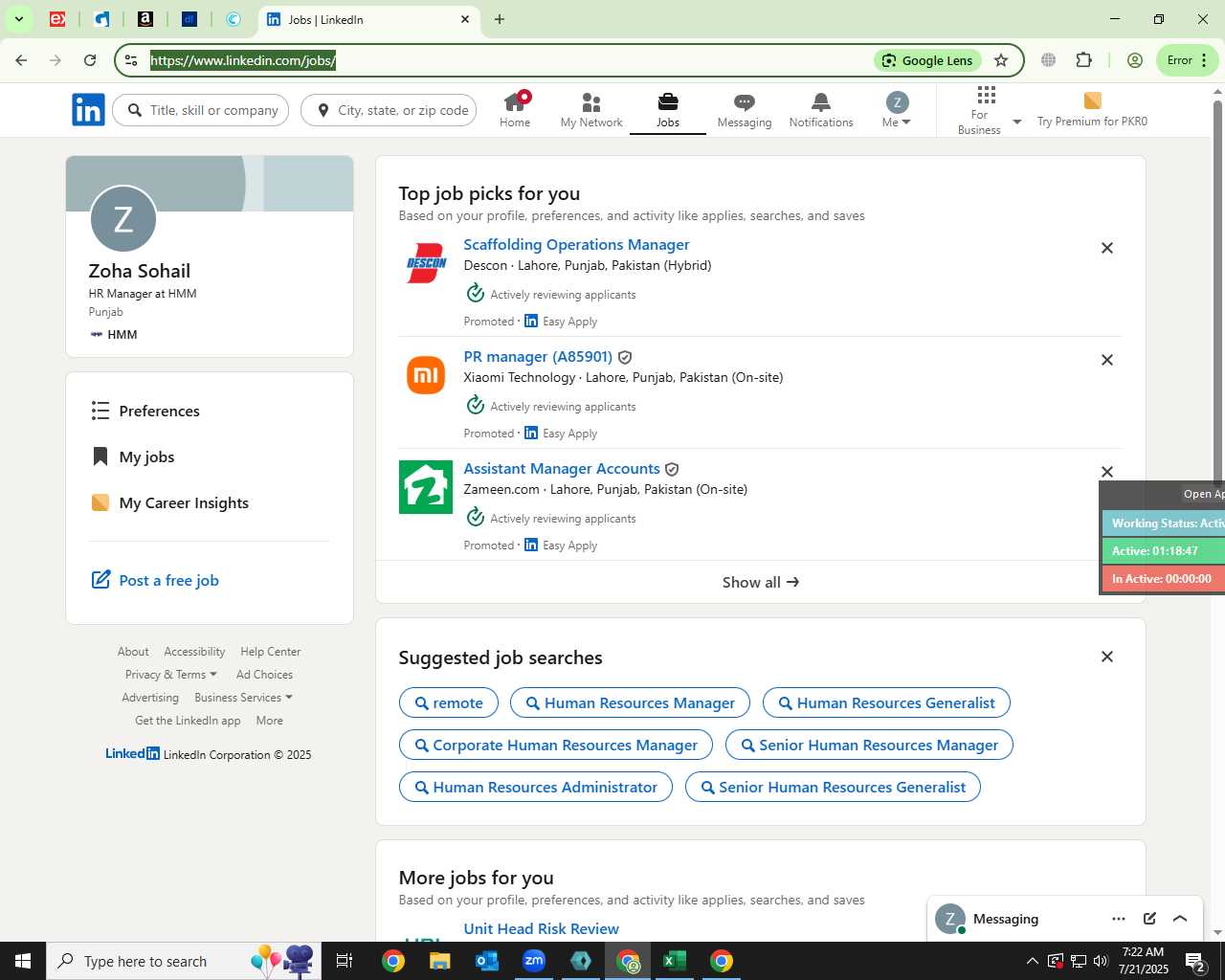Click the LinkedIn logo icon

pos(88,110)
